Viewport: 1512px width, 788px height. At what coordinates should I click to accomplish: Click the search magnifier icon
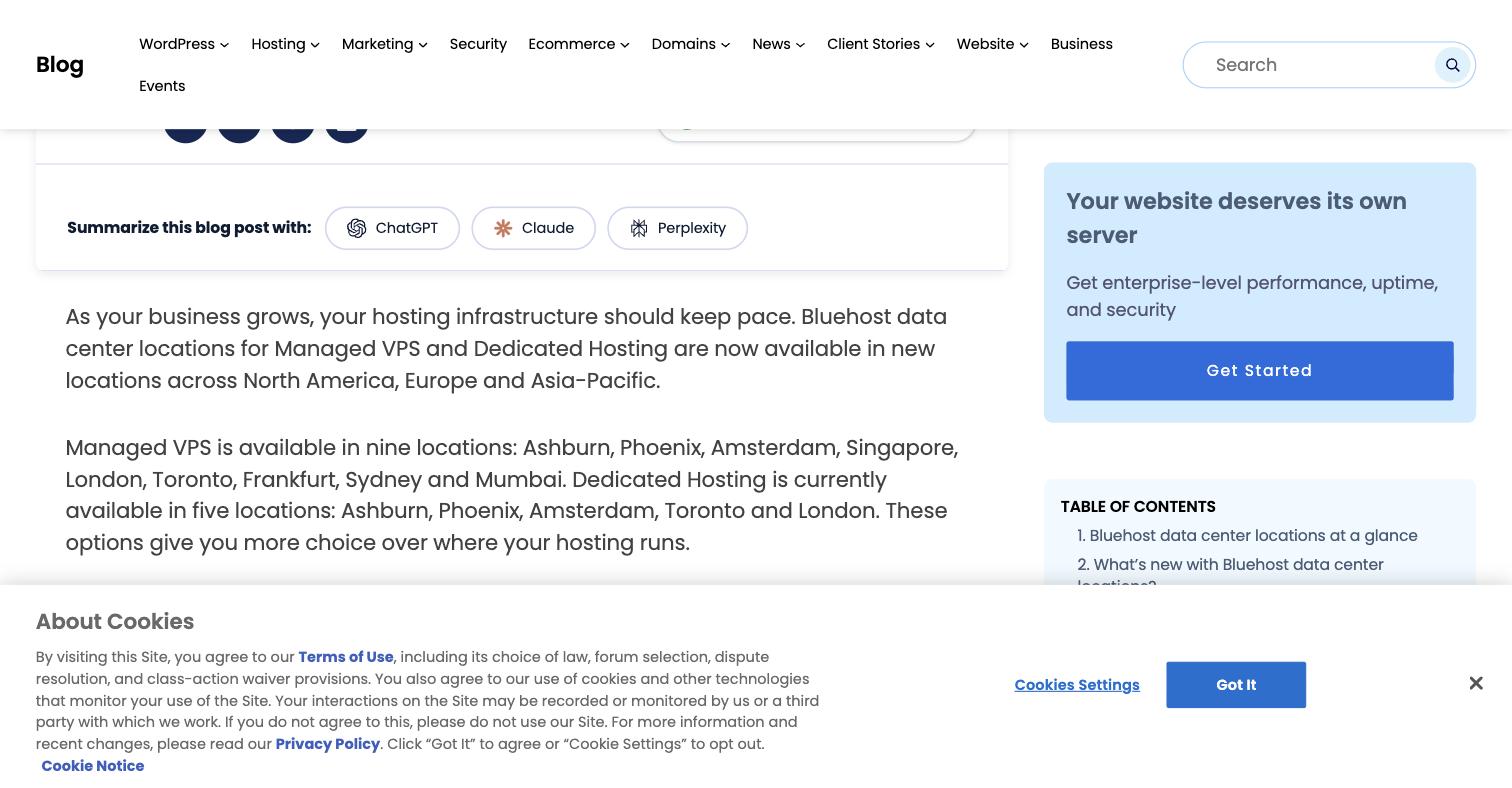(x=1452, y=65)
